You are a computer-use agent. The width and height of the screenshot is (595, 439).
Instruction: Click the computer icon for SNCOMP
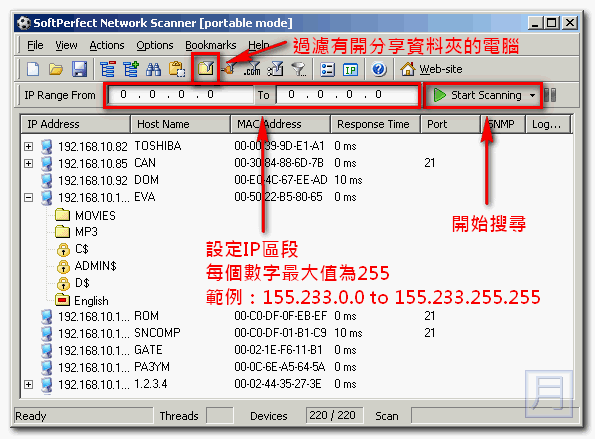(47, 334)
